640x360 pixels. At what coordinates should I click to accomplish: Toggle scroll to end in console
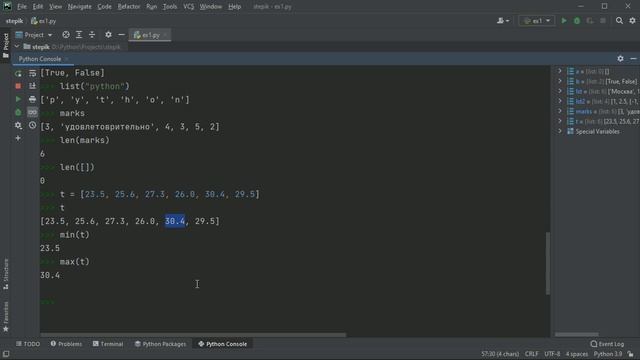click(32, 86)
